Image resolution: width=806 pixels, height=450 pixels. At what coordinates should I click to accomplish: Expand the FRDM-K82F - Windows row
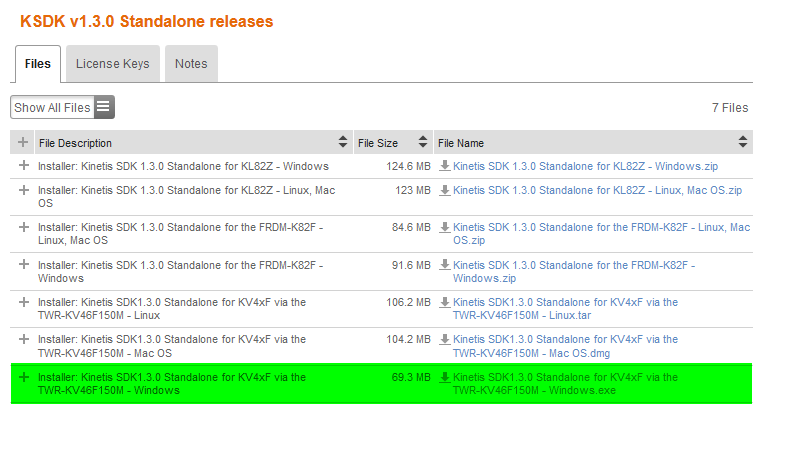point(24,264)
